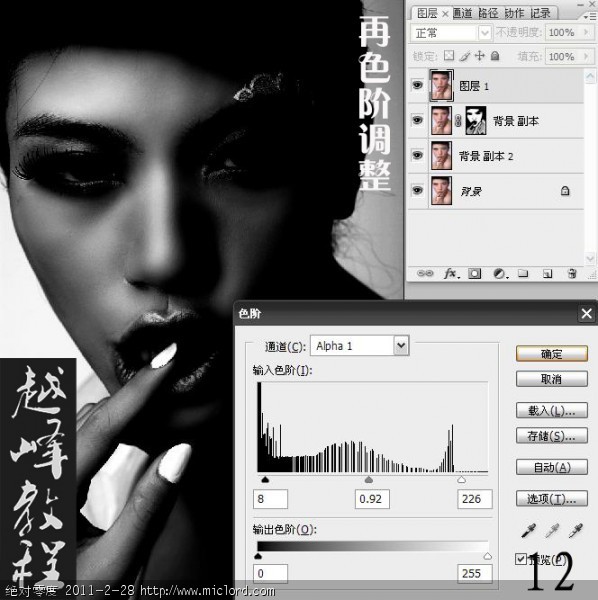Click the midtone gray input slider
Screen dimensions: 598x600
coord(368,480)
